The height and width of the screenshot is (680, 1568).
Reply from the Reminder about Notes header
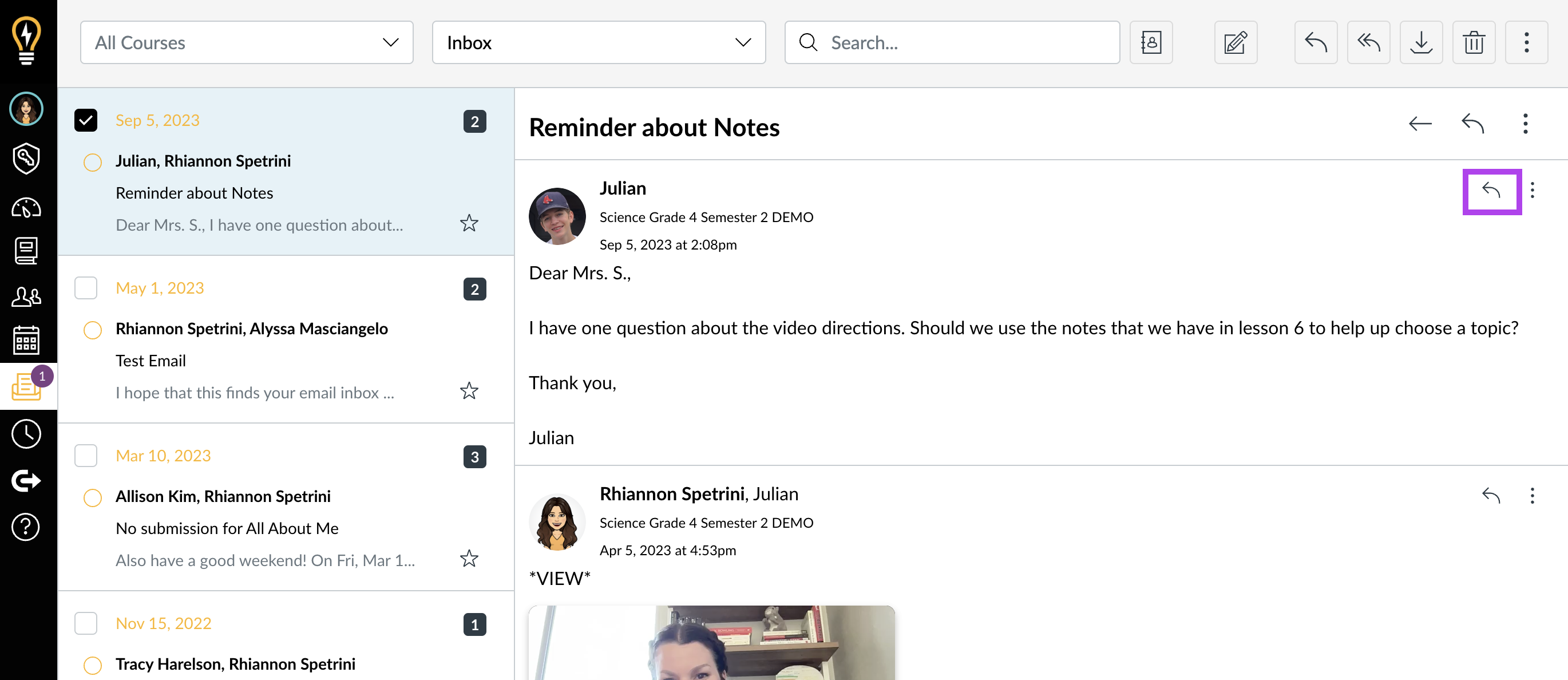point(1472,124)
